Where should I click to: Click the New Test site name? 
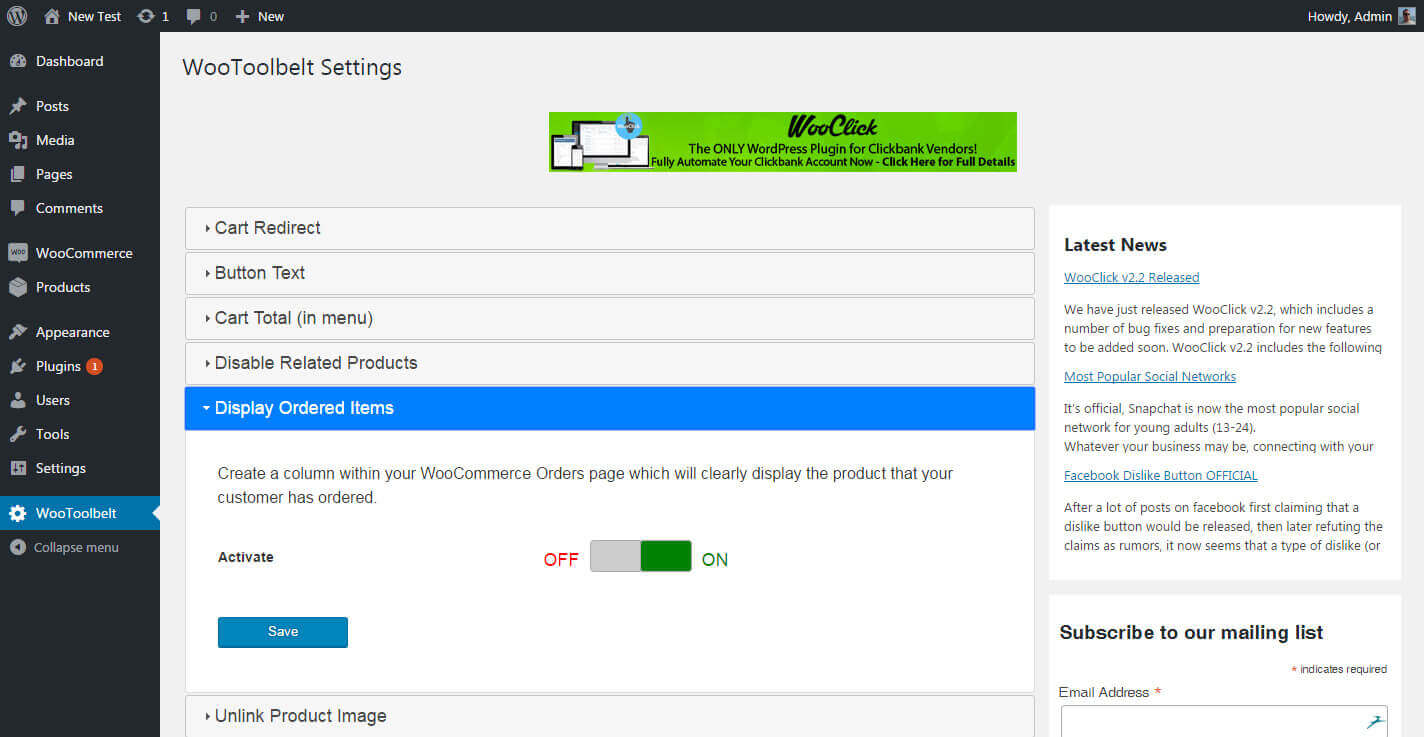[x=94, y=16]
